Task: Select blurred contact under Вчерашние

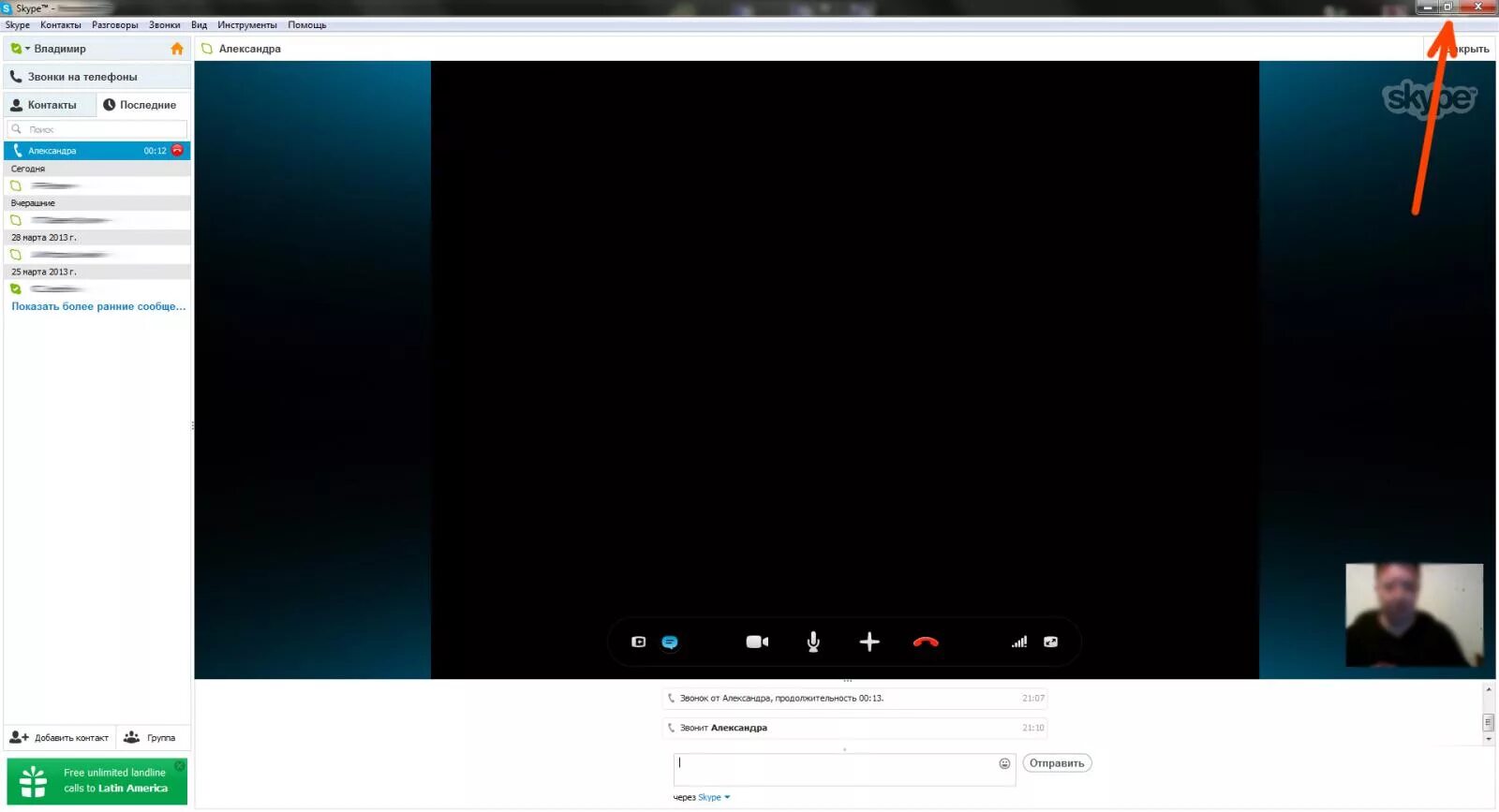Action: 97,221
